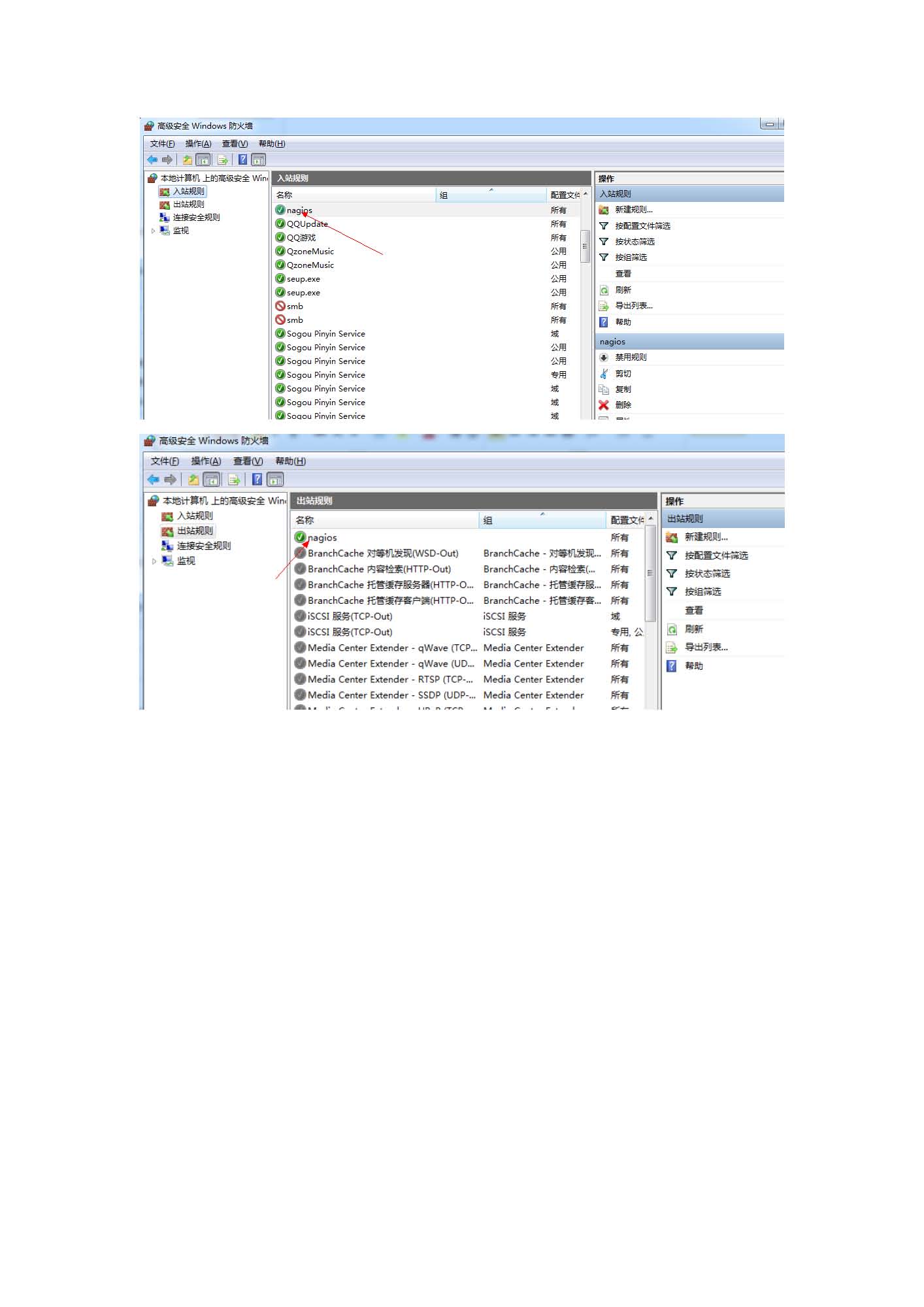Click the Up folder icon in inbound window toolbar

[x=188, y=159]
